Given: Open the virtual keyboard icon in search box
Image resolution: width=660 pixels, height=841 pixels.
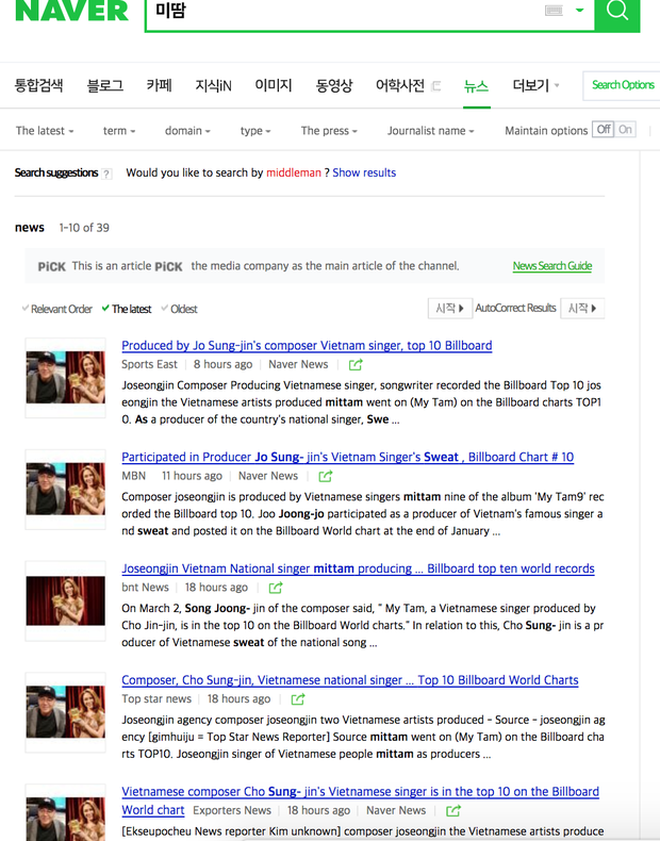Looking at the screenshot, I should click(x=554, y=10).
